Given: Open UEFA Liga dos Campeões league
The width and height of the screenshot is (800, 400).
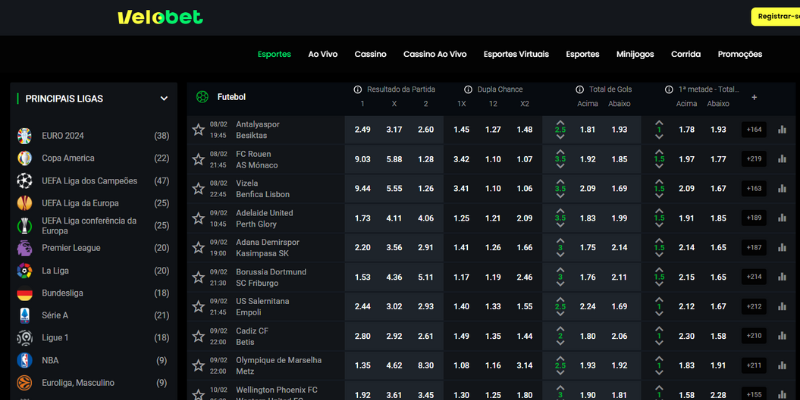Looking at the screenshot, I should click(94, 181).
